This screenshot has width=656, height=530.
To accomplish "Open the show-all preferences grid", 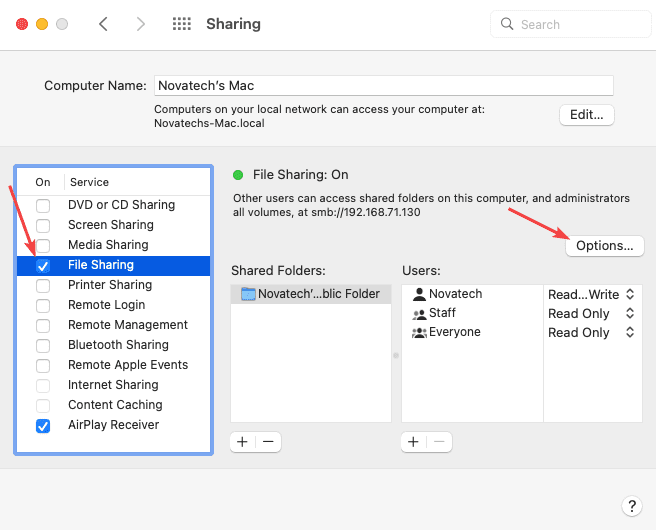I will click(182, 24).
